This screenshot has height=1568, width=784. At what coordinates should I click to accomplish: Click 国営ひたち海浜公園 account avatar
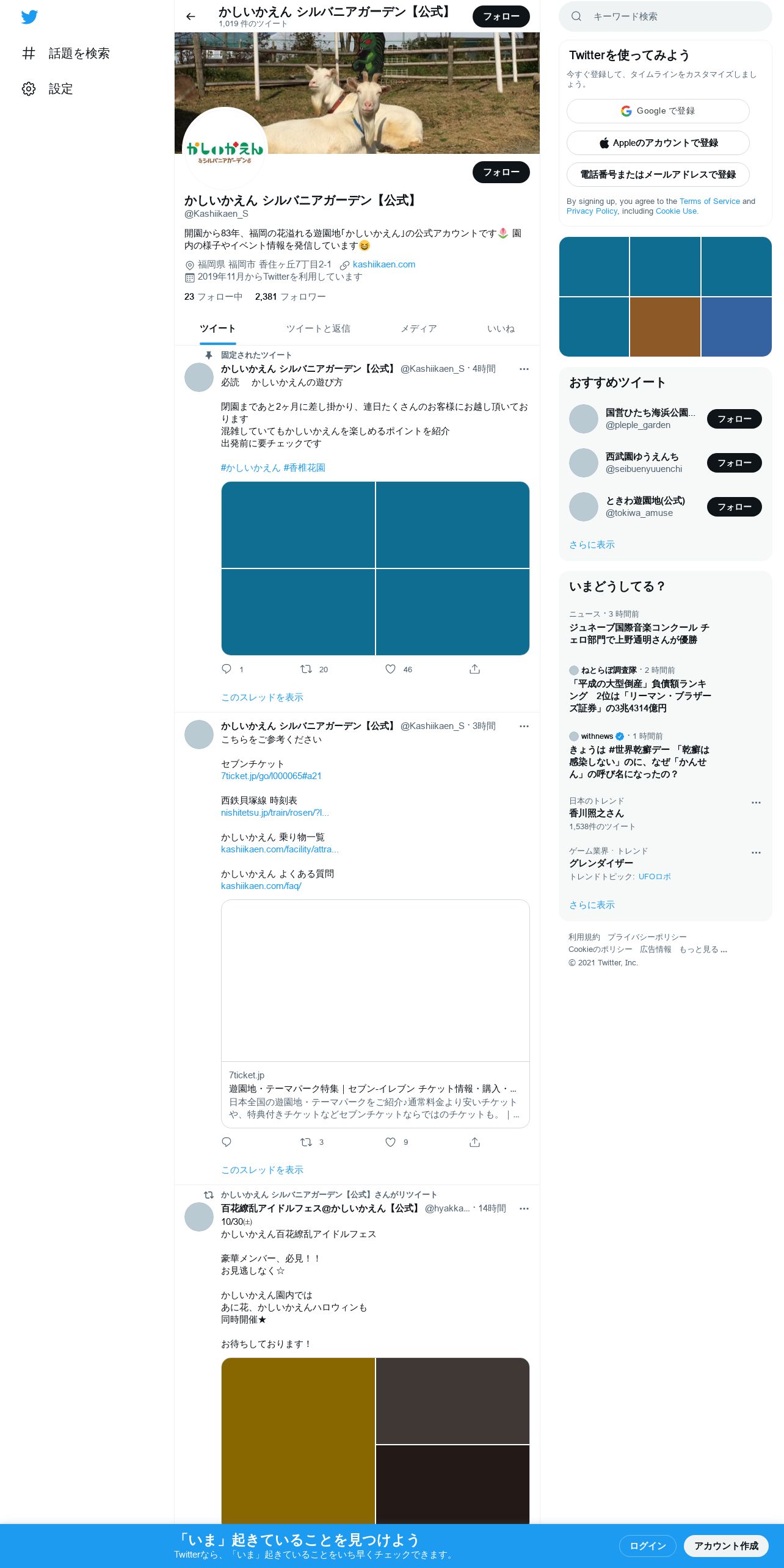[x=584, y=419]
